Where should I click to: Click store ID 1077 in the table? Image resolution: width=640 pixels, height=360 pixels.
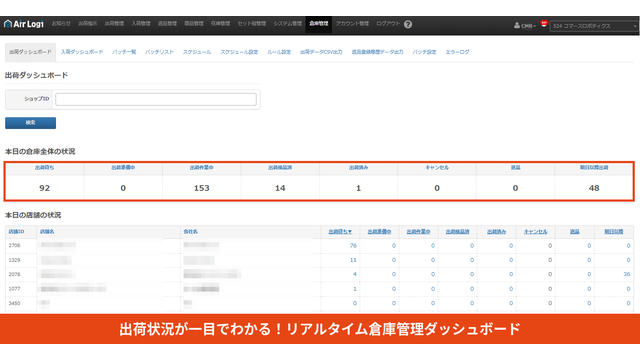14,289
